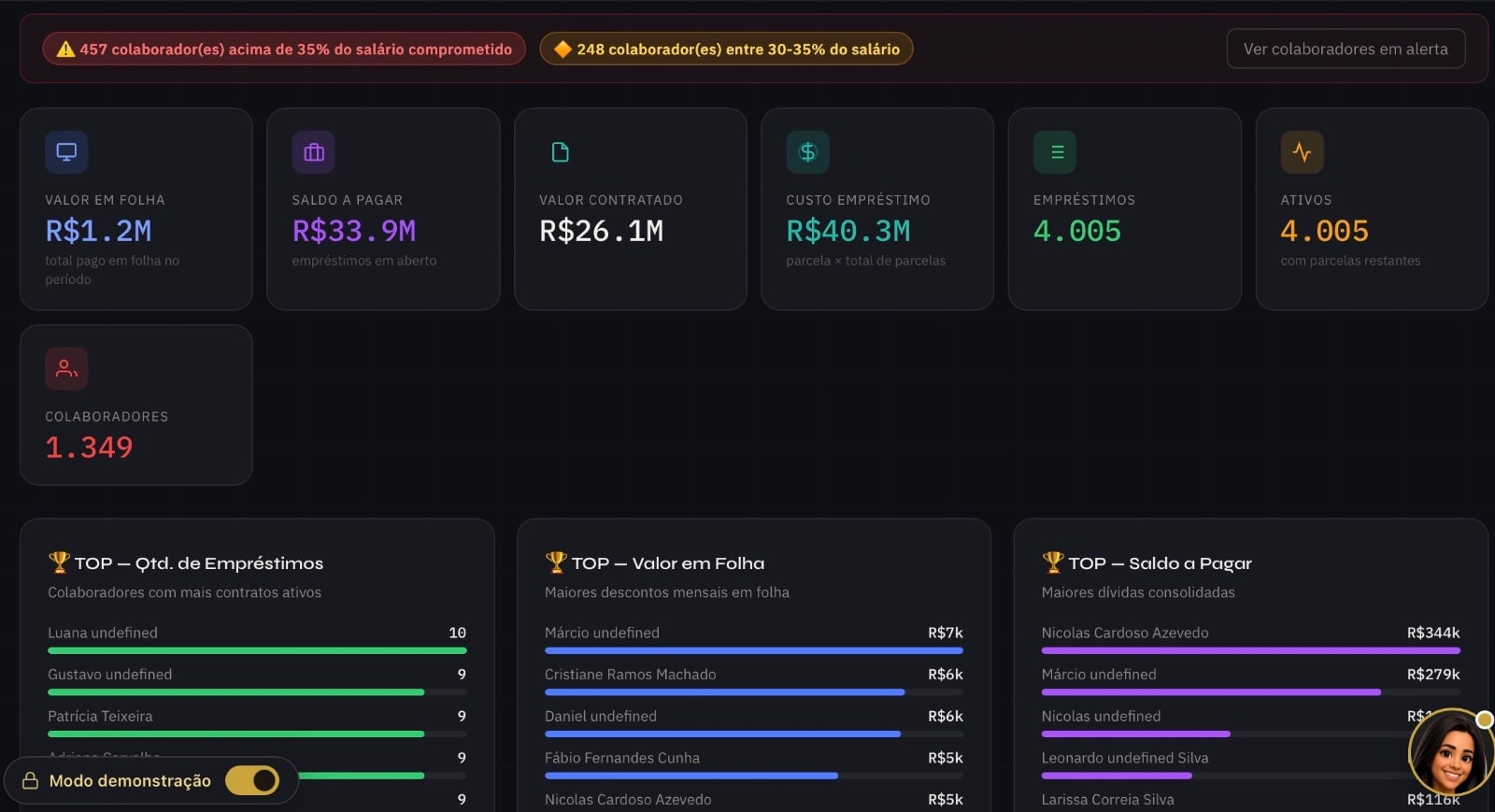Image resolution: width=1495 pixels, height=812 pixels.
Task: Select Larissa Correia Silva in Saldo a Pagar ranking
Action: (x=1108, y=800)
